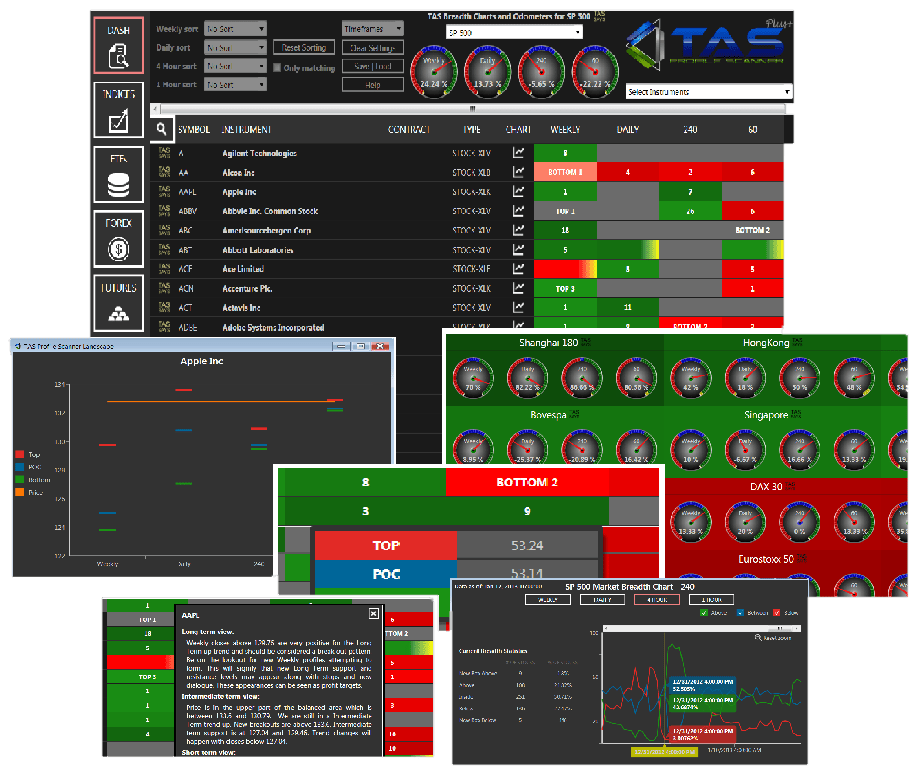Open chart icon for Alcoa Inc
This screenshot has width=918, height=779.
tap(518, 172)
